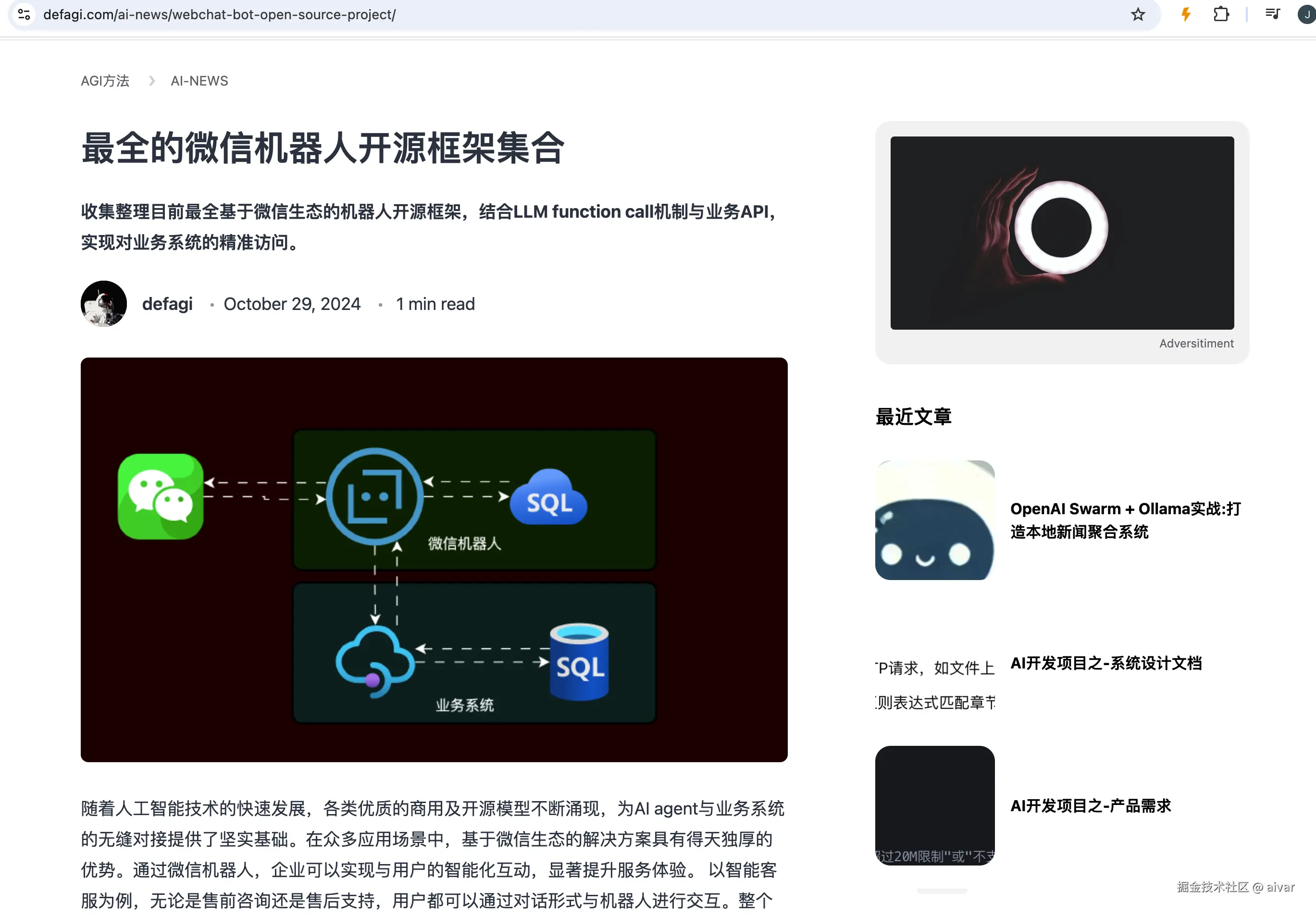This screenshot has height=915, width=1316.
Task: Click the Swarm article robot thumbnail
Action: [934, 519]
